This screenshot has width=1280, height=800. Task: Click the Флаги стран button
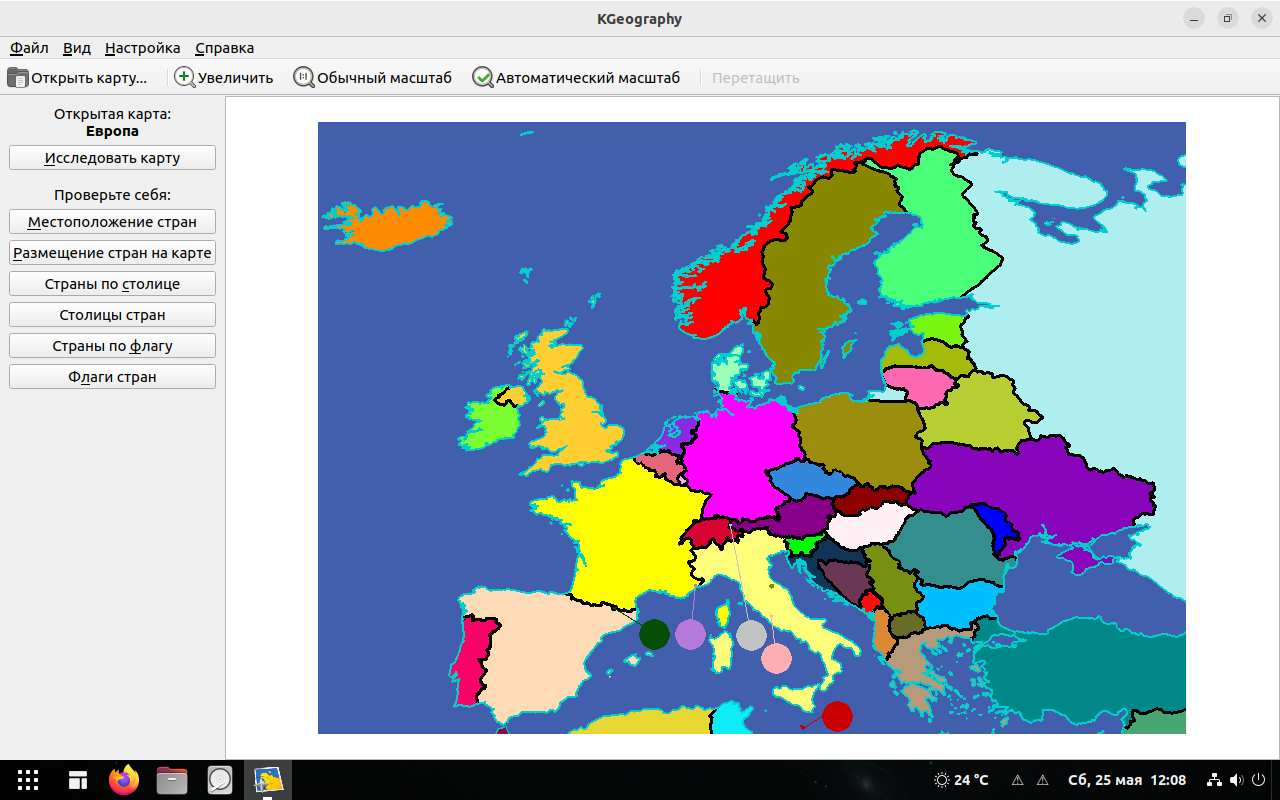112,377
